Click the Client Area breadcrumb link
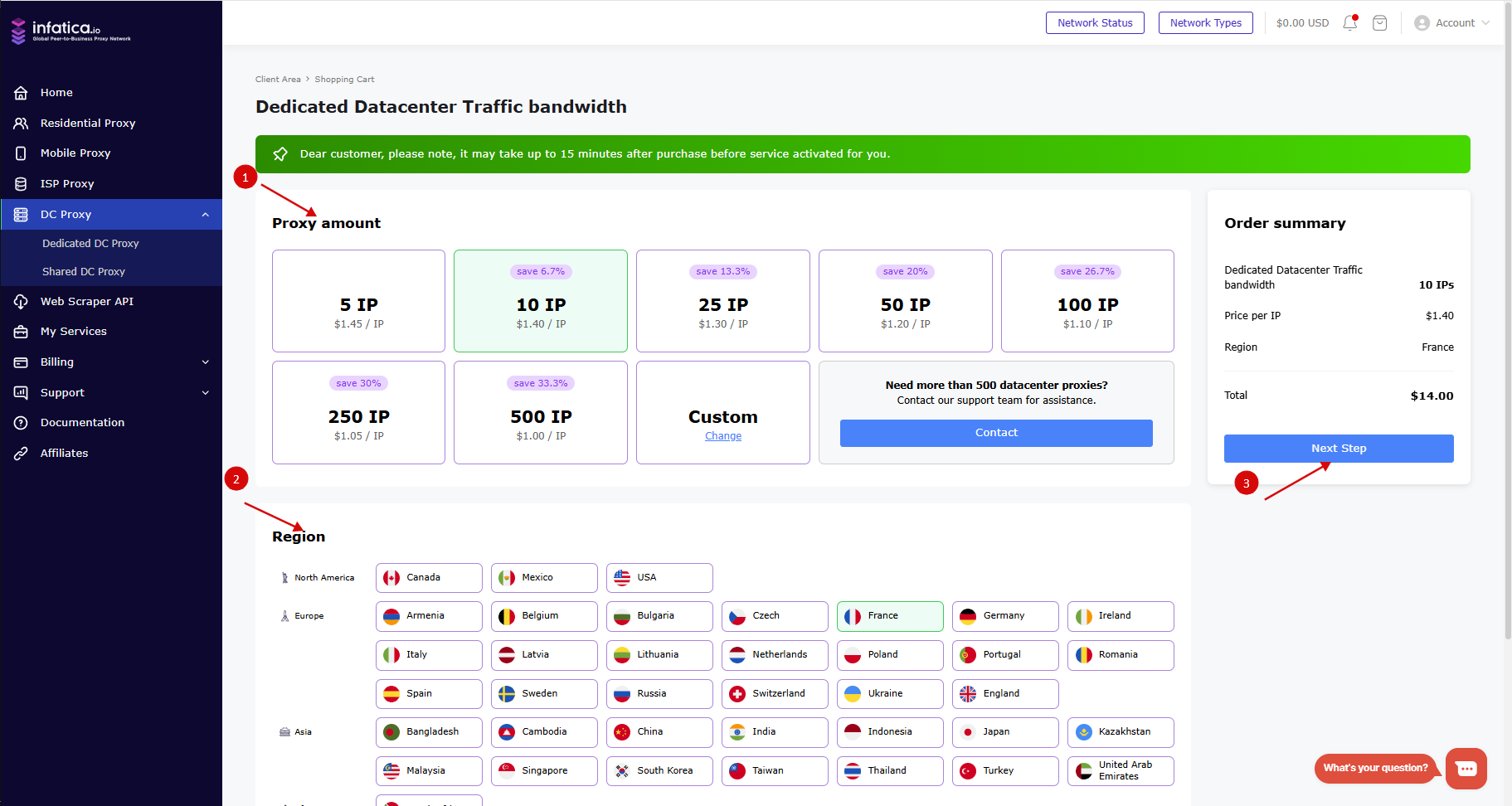This screenshot has height=806, width=1512. (x=278, y=80)
